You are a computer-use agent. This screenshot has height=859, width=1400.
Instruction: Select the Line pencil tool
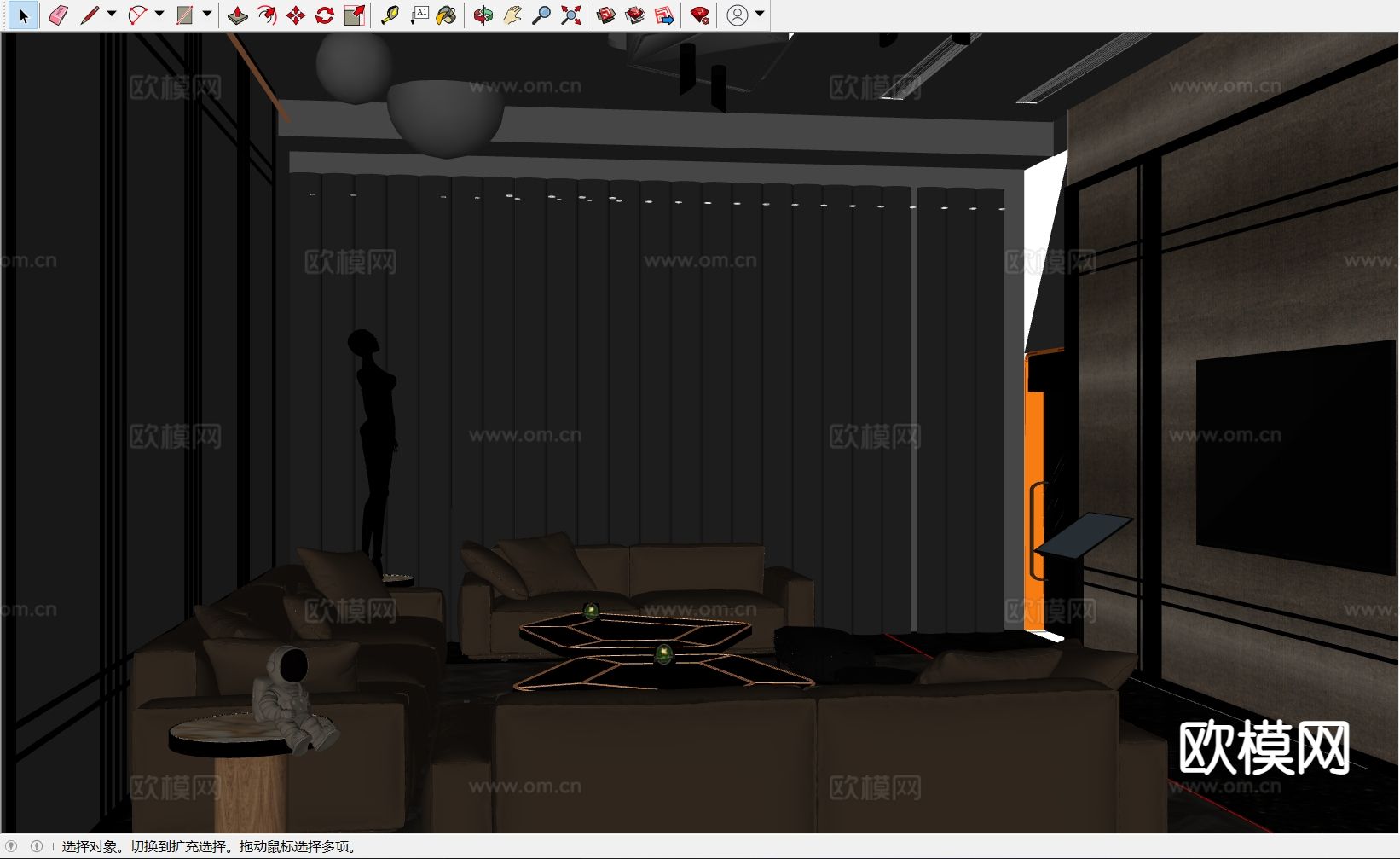[x=90, y=15]
